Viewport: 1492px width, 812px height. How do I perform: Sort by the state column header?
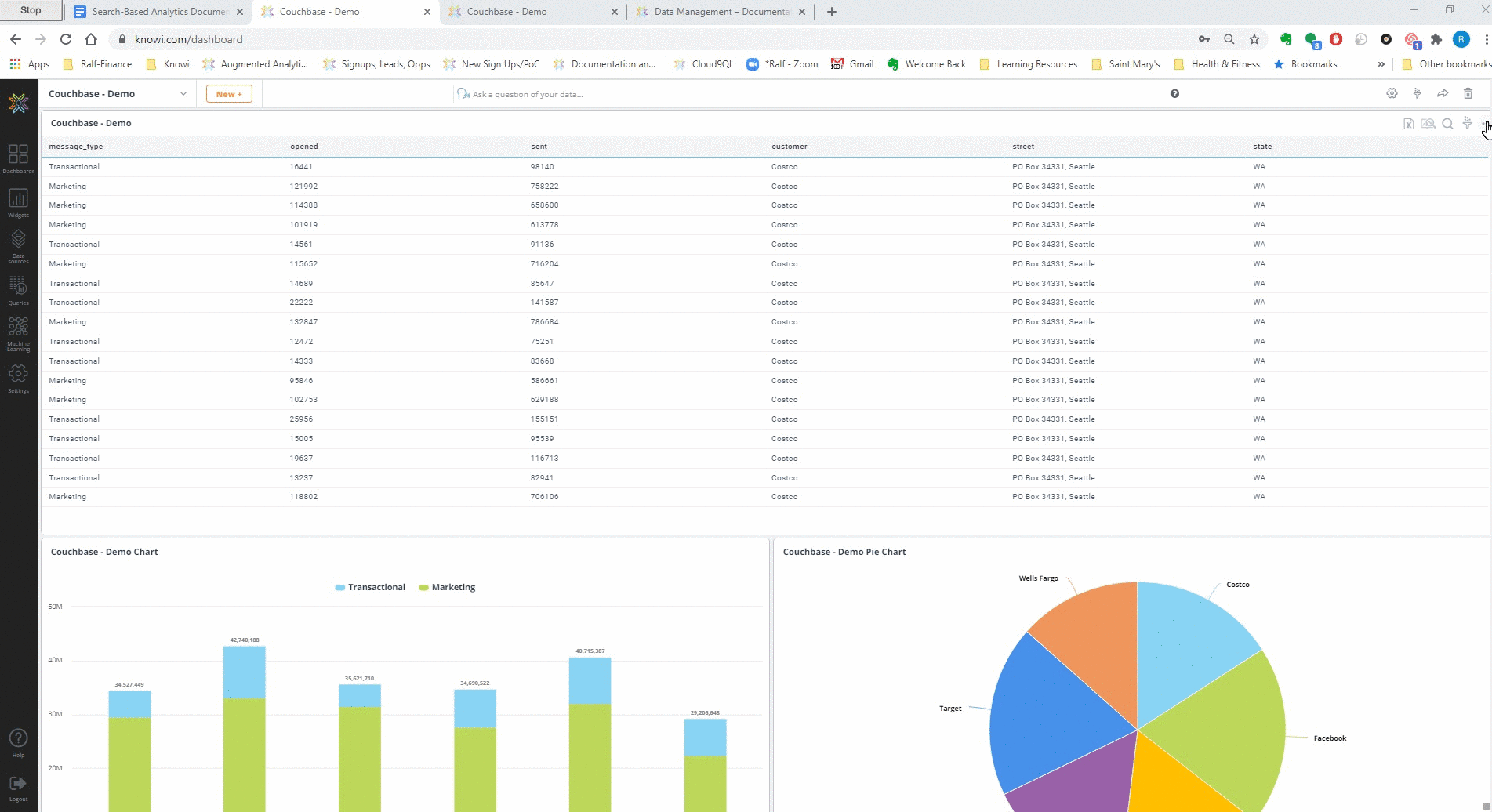pyautogui.click(x=1262, y=147)
